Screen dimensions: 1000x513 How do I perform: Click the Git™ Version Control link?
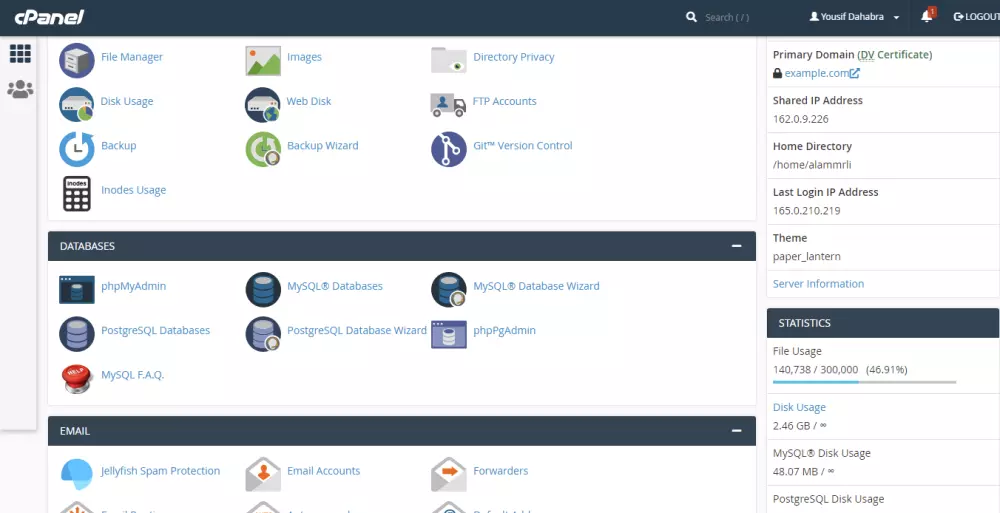(523, 145)
